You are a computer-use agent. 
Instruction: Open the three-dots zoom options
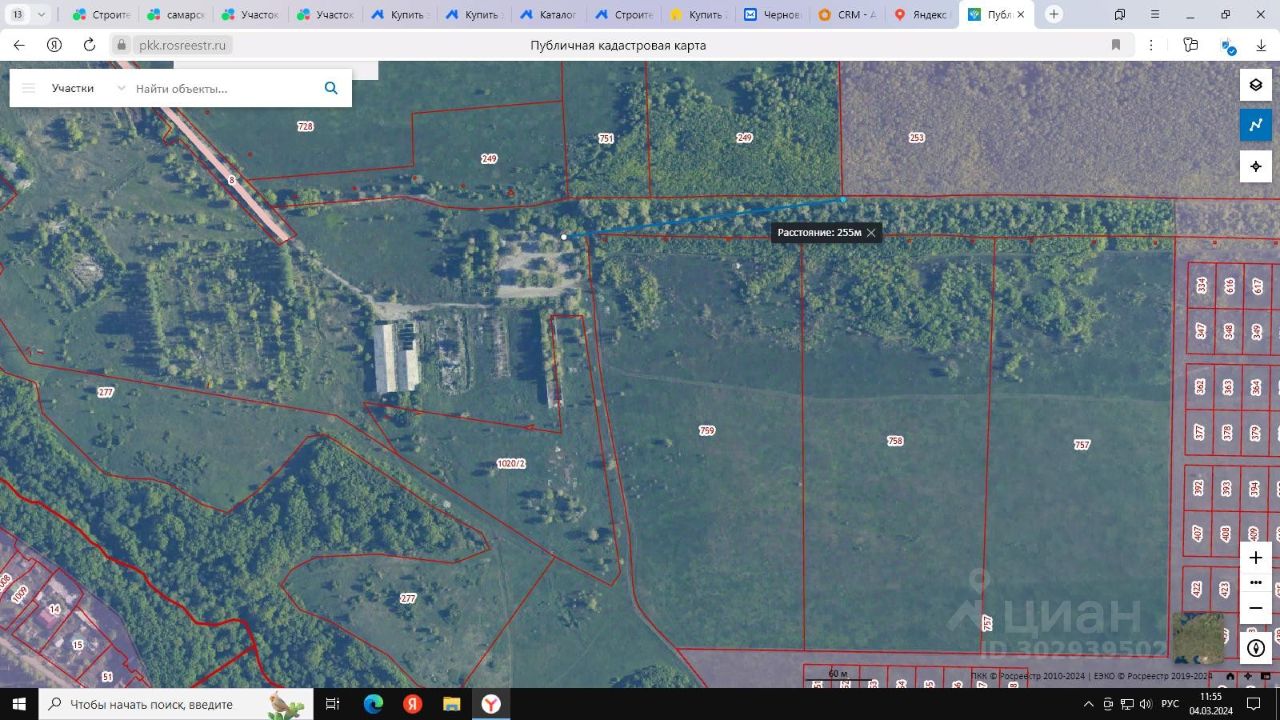click(x=1256, y=583)
